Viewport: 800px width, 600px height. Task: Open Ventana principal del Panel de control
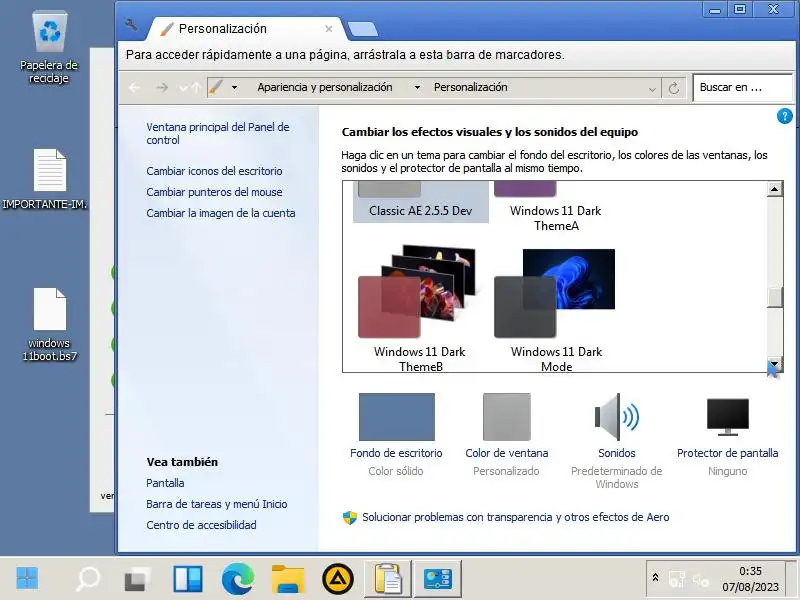pyautogui.click(x=218, y=133)
